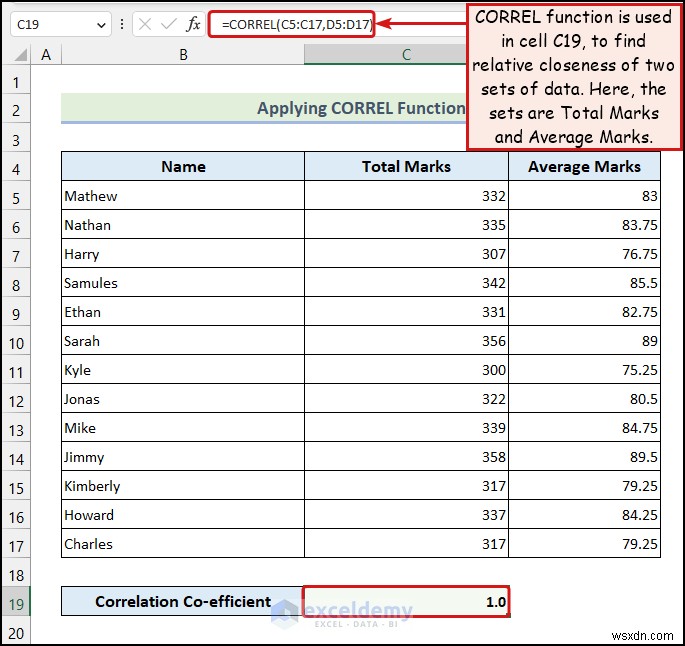
Task: Click Jimmy's average marks 89.5
Action: click(585, 457)
